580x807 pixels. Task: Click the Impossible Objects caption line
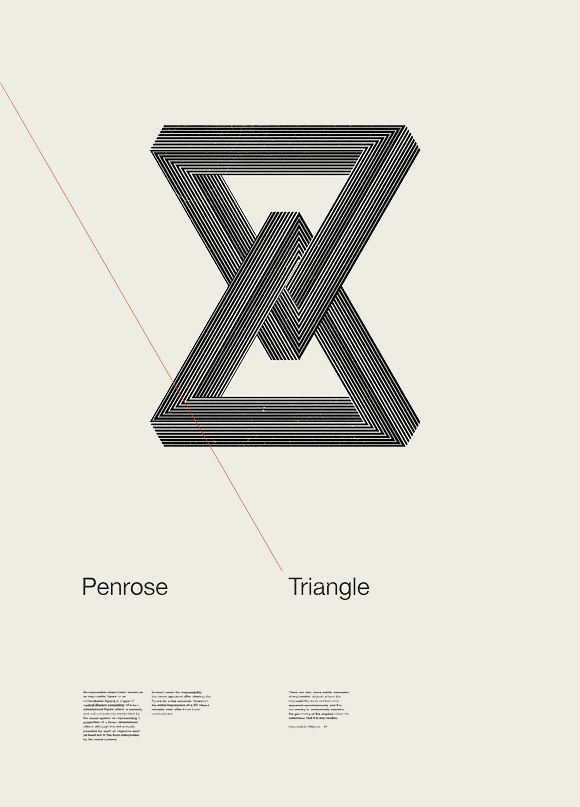click(x=308, y=727)
